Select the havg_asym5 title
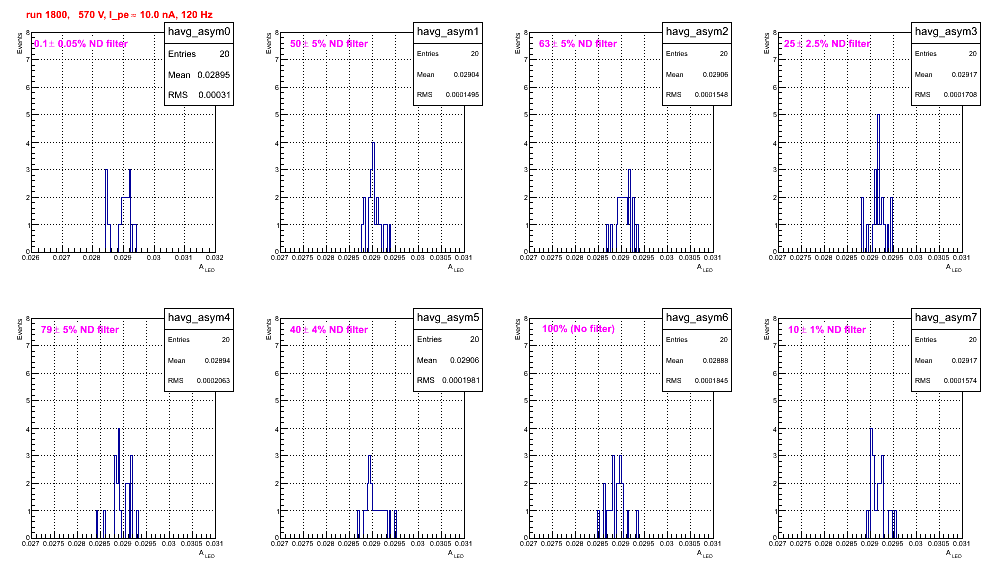996x572 pixels. point(448,318)
